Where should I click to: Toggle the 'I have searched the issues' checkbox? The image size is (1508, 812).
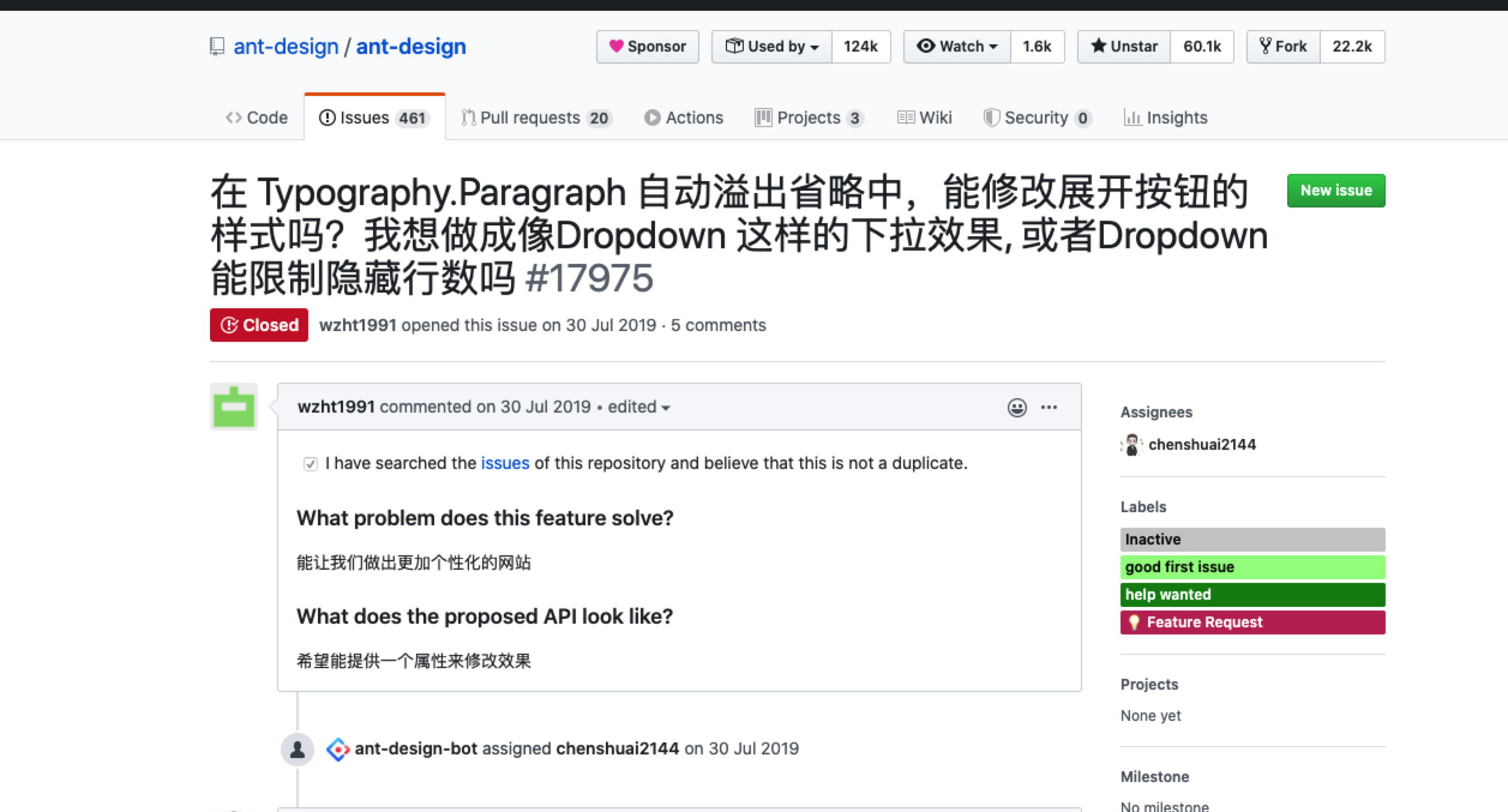tap(310, 464)
